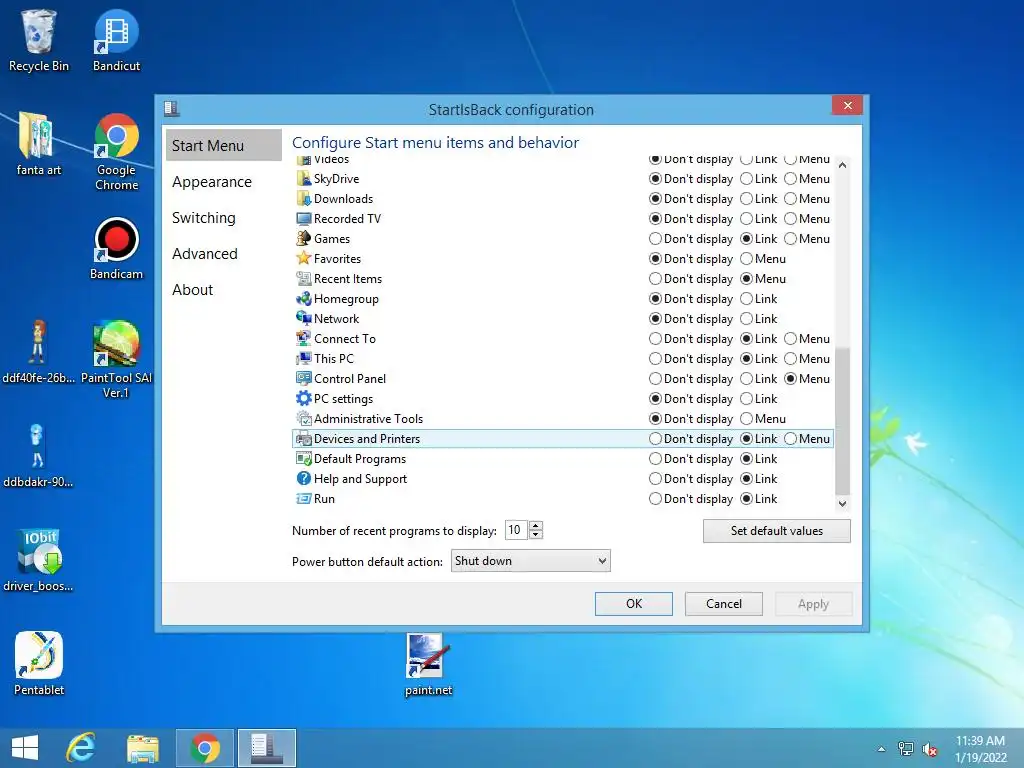Image resolution: width=1024 pixels, height=768 pixels.
Task: Set Favorites to Menu
Action: click(746, 259)
